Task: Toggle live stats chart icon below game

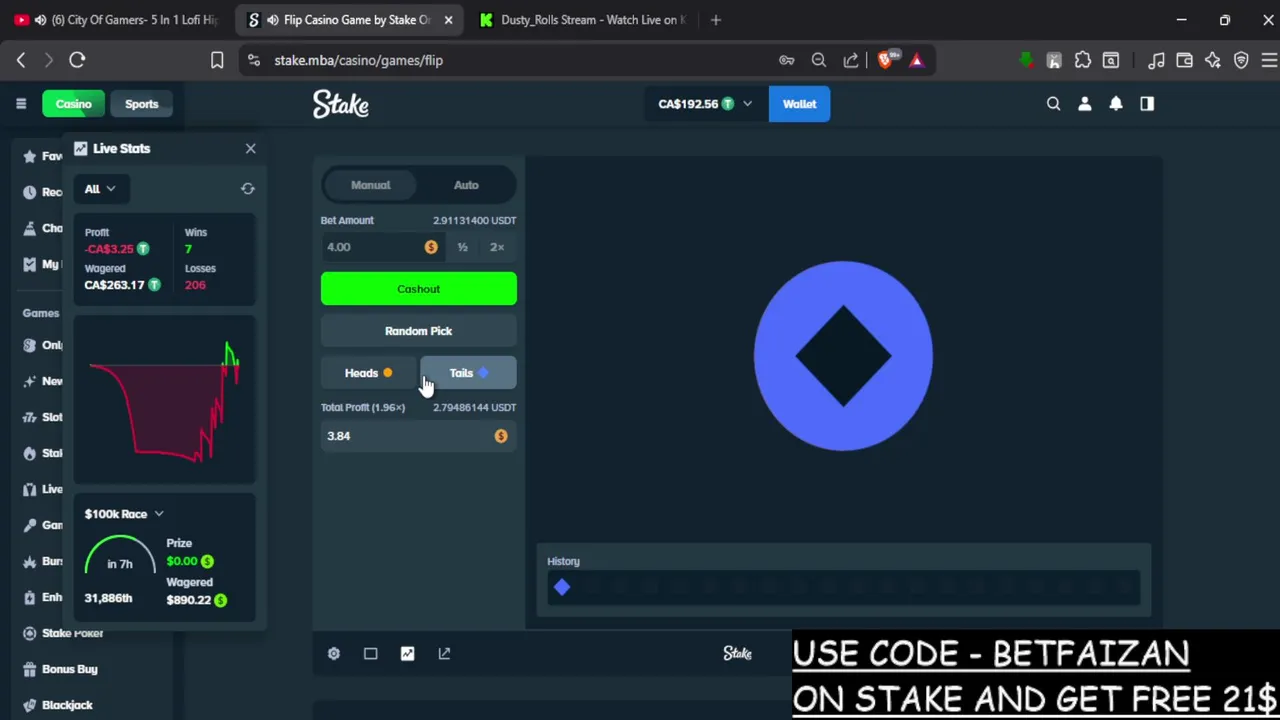Action: 407,654
